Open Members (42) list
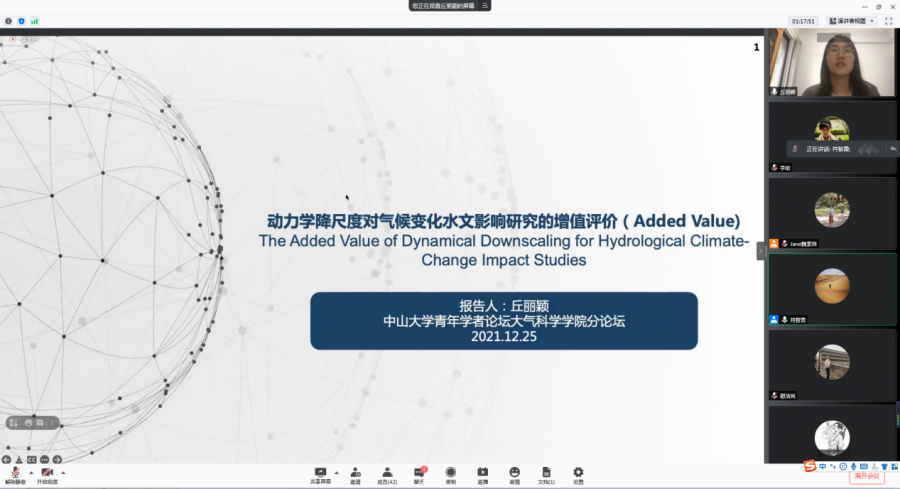Viewport: 900px width, 489px height. 386,472
